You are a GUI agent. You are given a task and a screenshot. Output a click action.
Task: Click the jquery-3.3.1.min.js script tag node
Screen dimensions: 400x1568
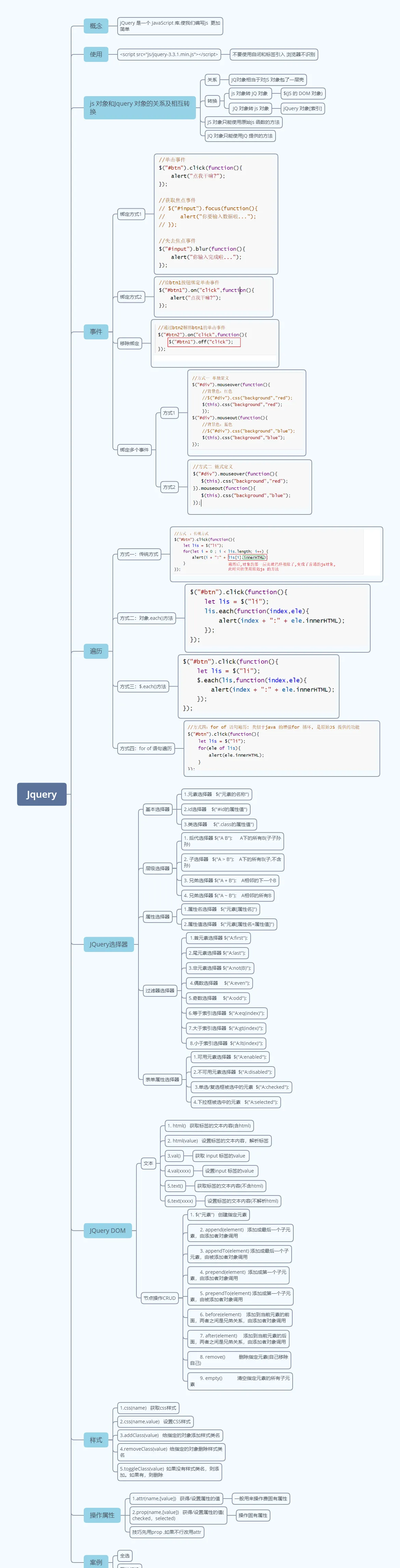click(x=169, y=54)
